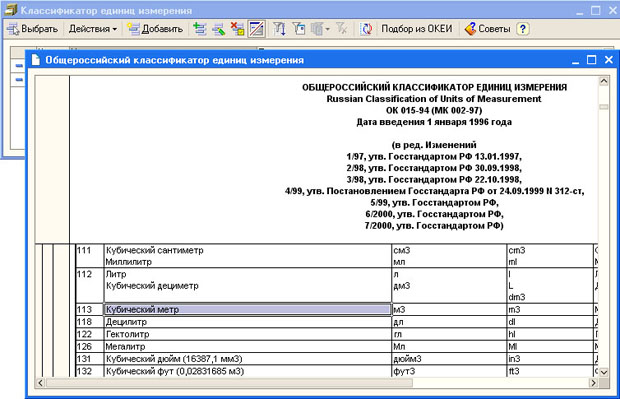The width and height of the screenshot is (620, 399).
Task: Click the document icon in classifier window title
Action: pos(36,60)
